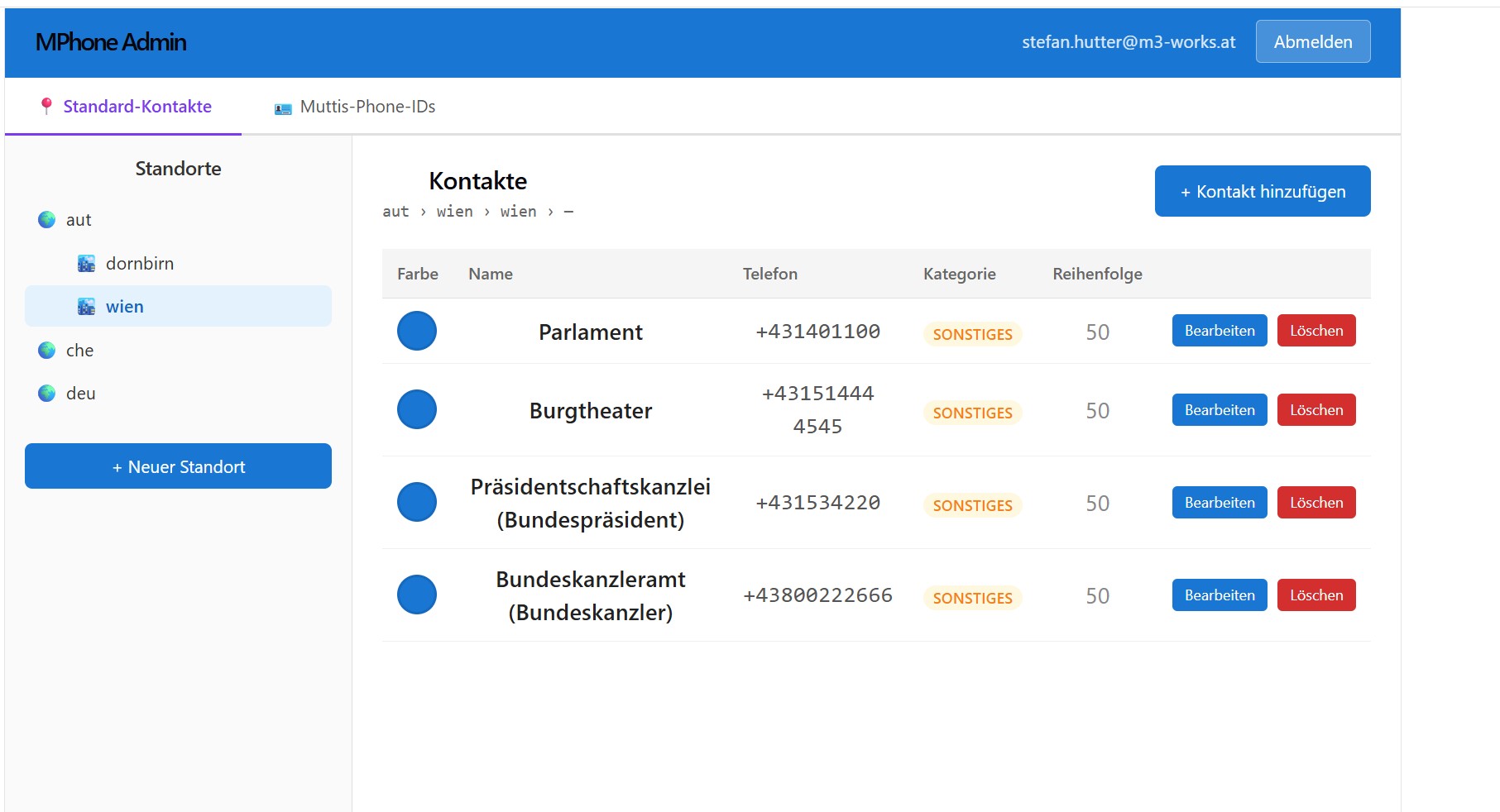
Task: Select the che location
Action: click(178, 351)
